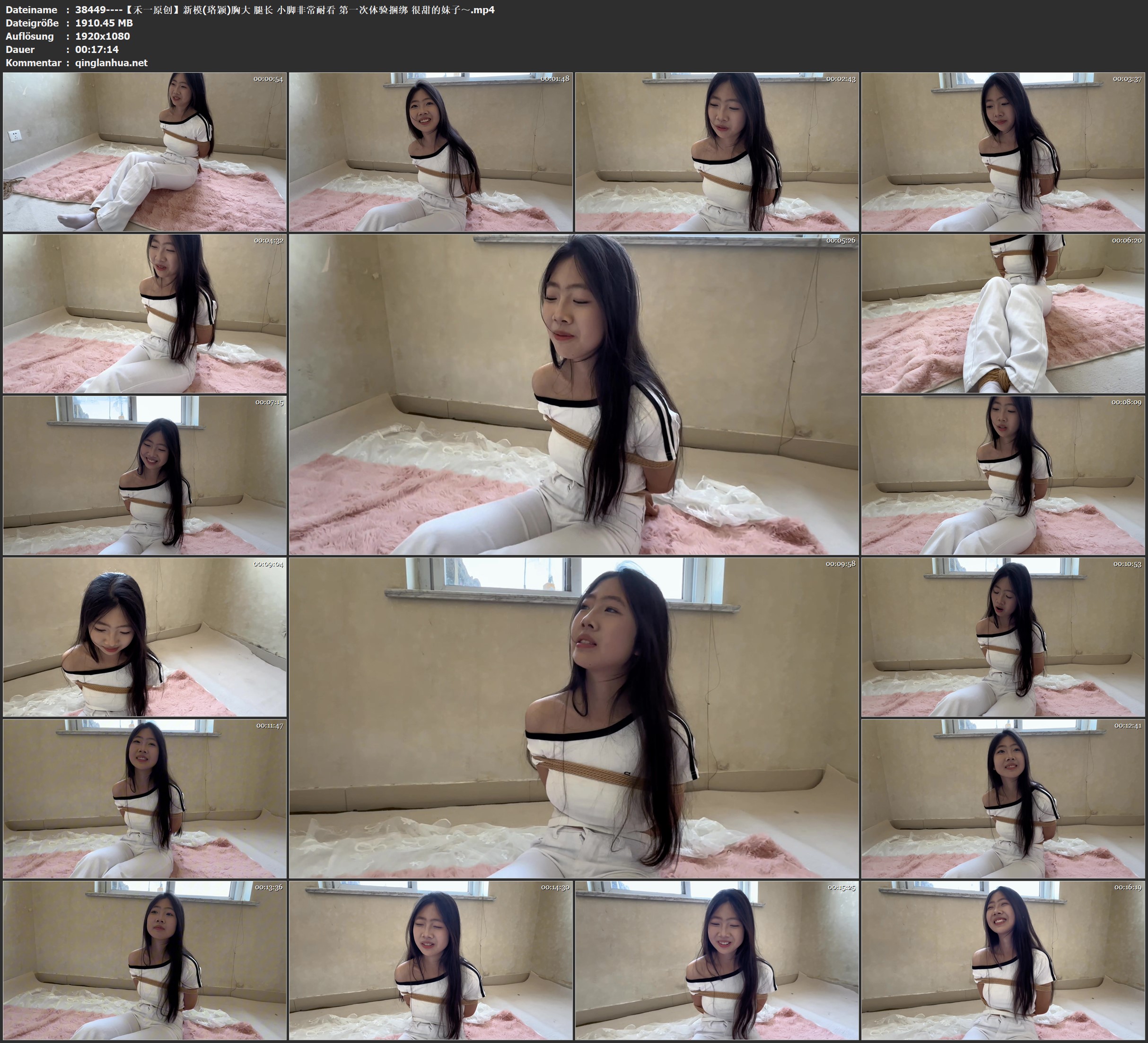Select the thumbnail timestamped 00:16:19
The height and width of the screenshot is (1043, 1148).
1003,960
